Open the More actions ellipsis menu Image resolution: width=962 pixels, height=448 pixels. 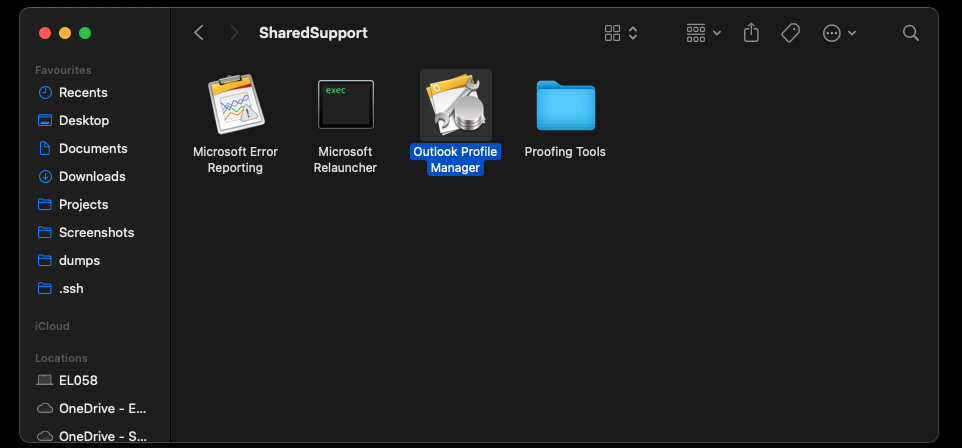[x=838, y=33]
